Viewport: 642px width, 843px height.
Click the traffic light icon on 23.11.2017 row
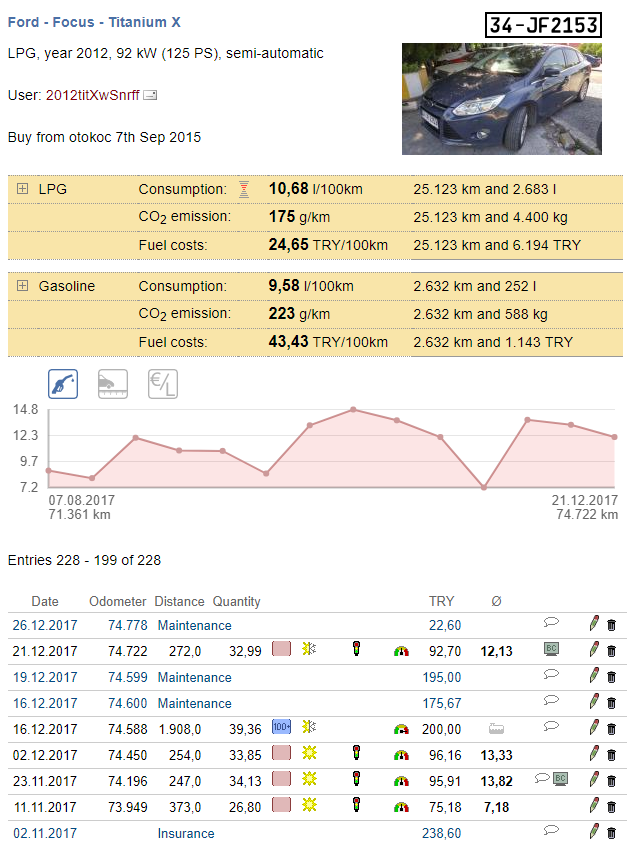point(356,778)
